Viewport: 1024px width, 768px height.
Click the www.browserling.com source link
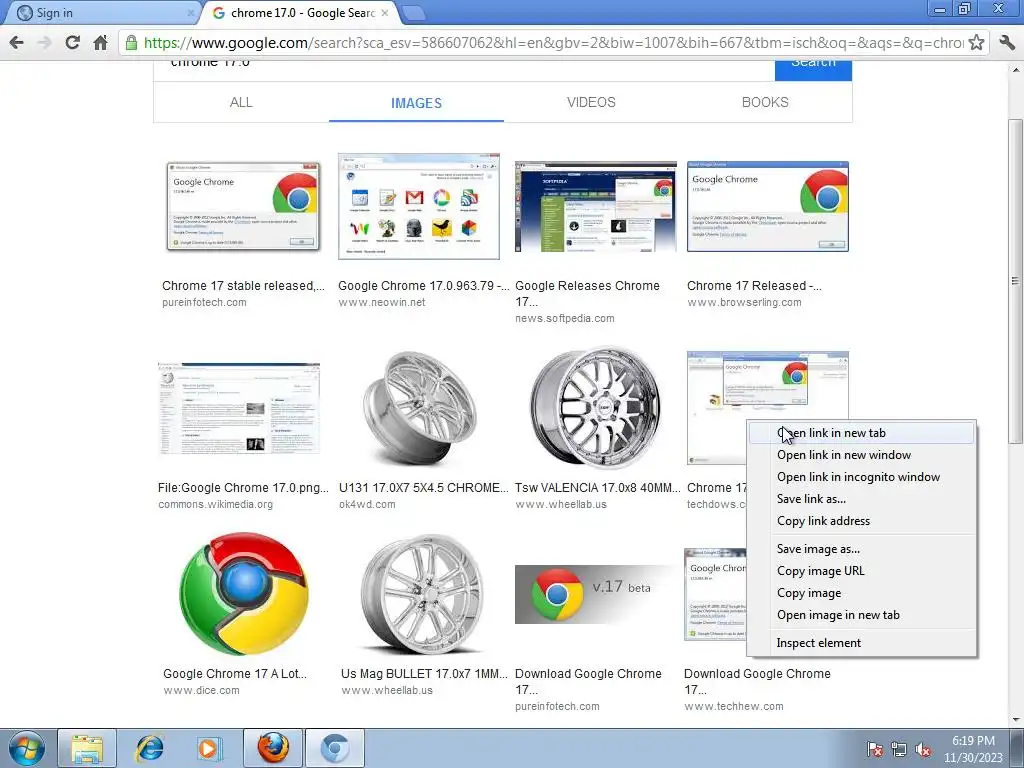[x=744, y=302]
